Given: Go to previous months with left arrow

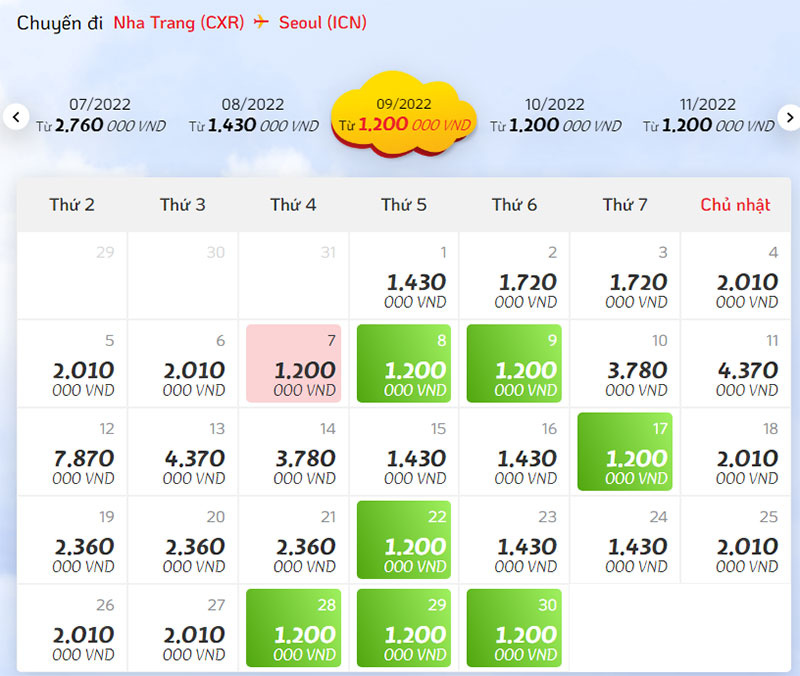Looking at the screenshot, I should (x=16, y=117).
